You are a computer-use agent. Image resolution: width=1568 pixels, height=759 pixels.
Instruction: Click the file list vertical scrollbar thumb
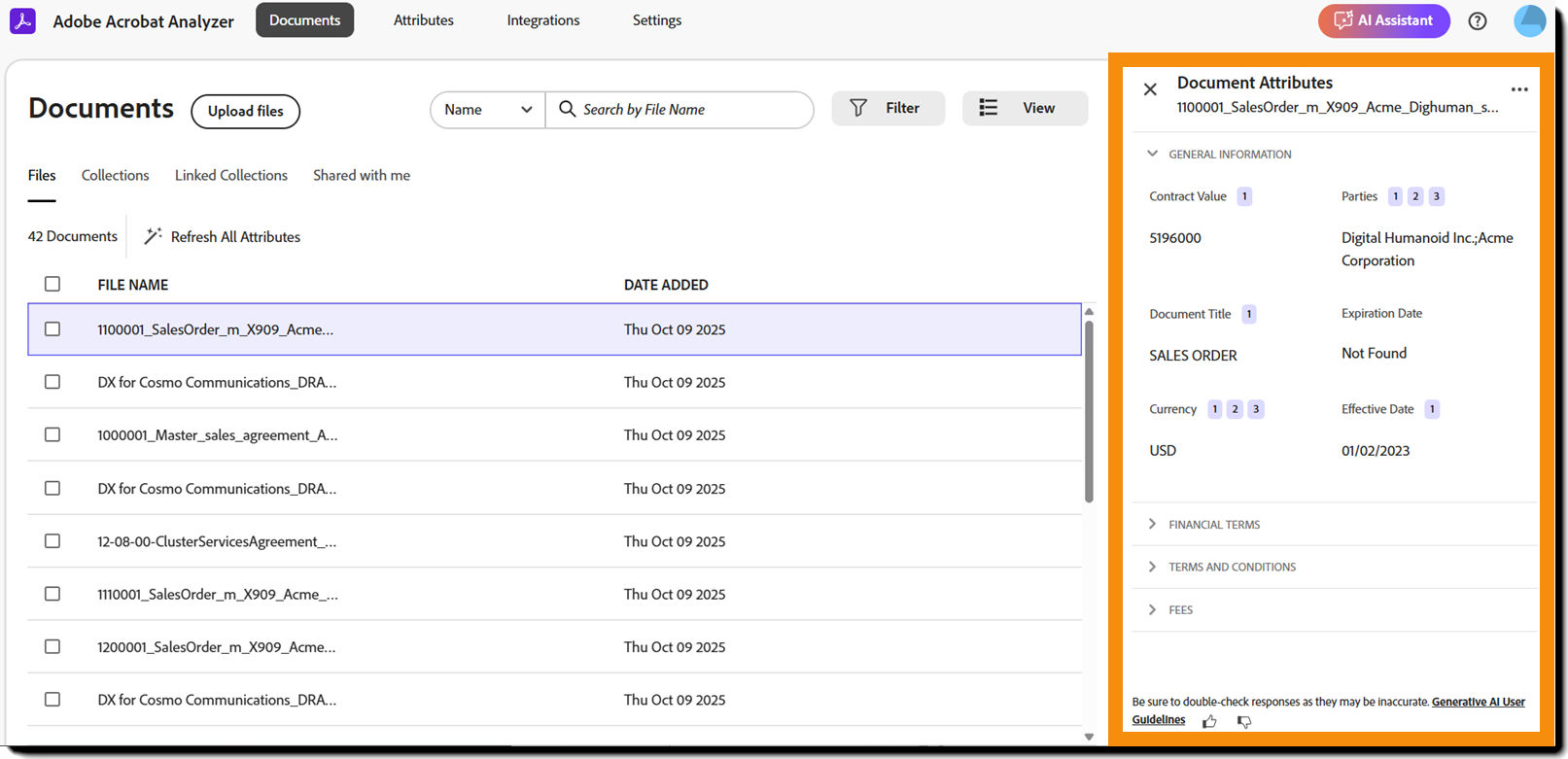click(1089, 411)
